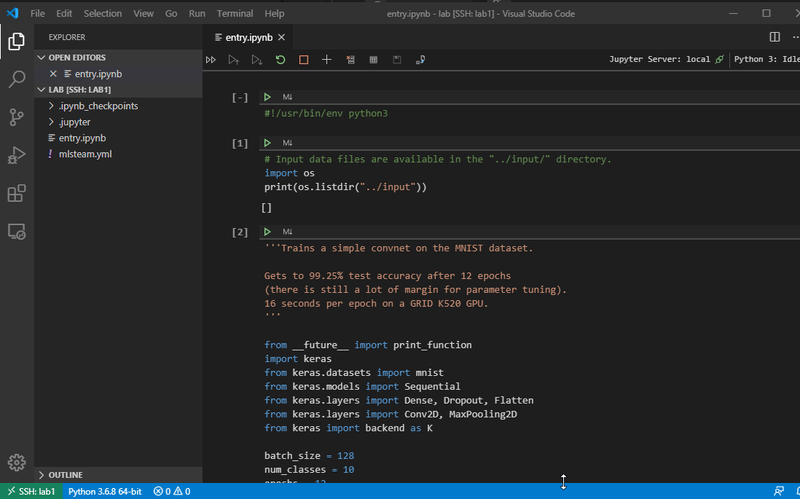Viewport: 800px width, 499px height.
Task: Expand the .ipynb_checkpoints folder
Action: [x=118, y=106]
